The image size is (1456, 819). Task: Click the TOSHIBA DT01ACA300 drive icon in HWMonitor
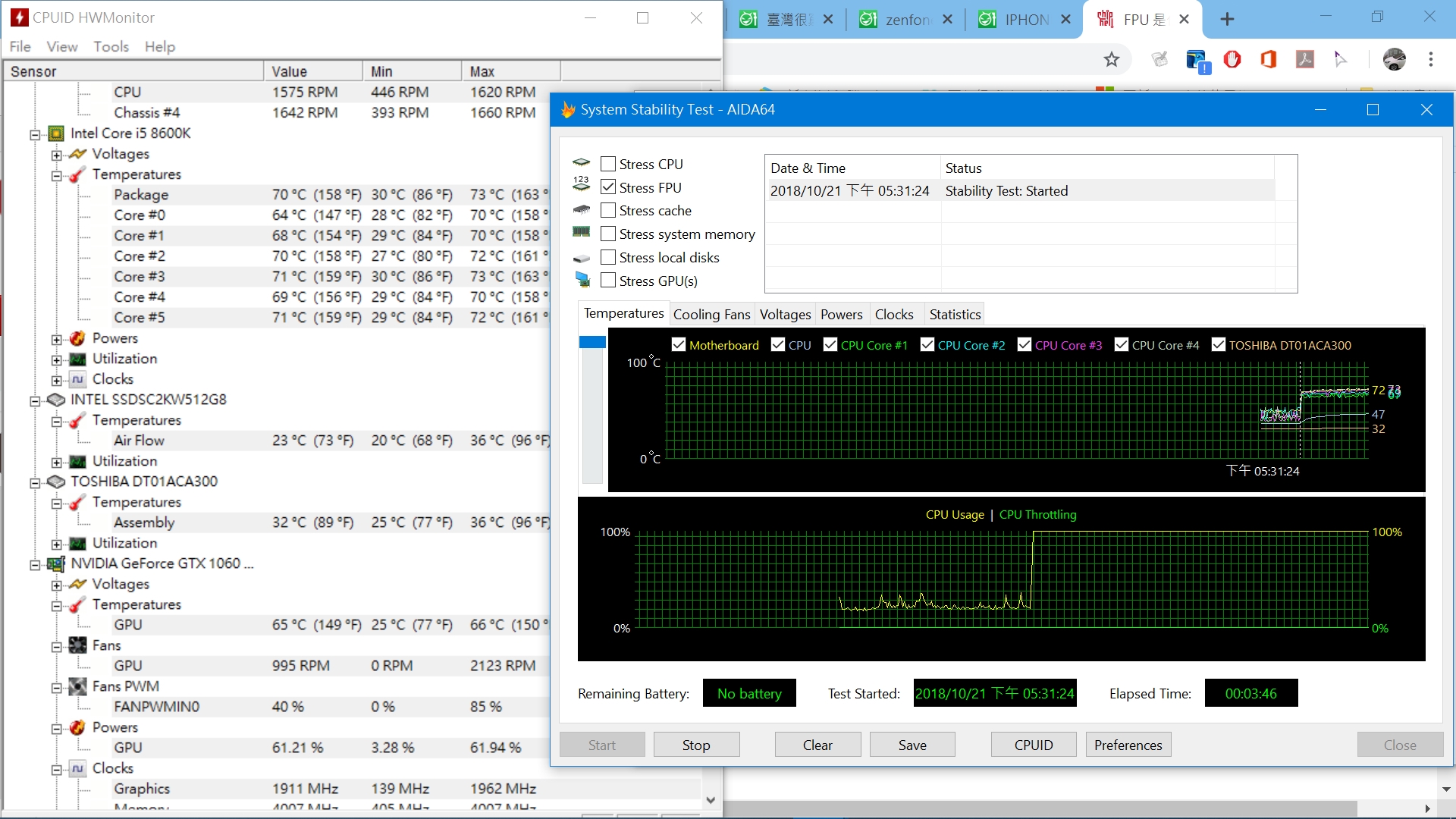click(56, 482)
